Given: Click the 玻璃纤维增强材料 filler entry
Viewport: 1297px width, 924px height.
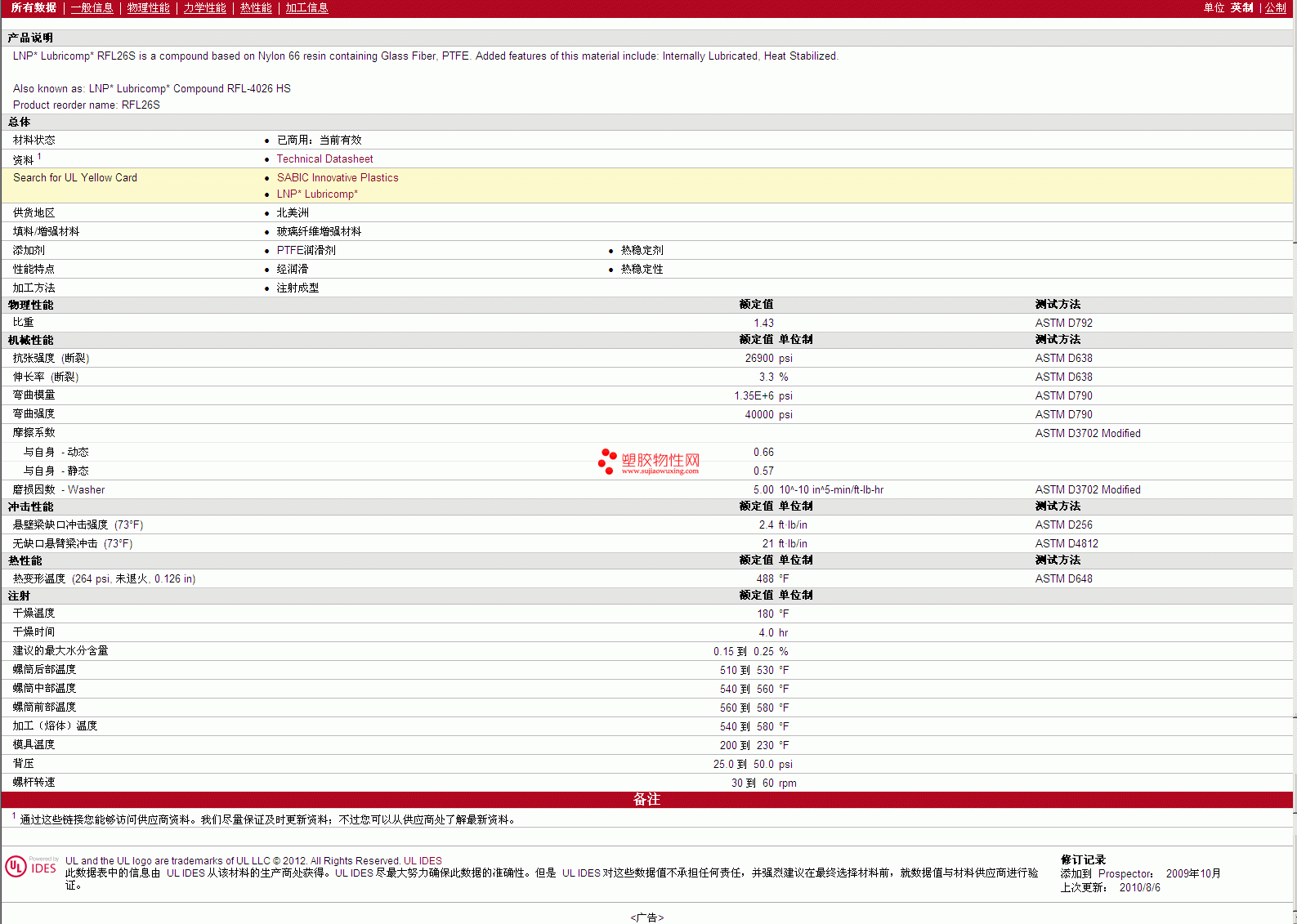Looking at the screenshot, I should pyautogui.click(x=319, y=232).
